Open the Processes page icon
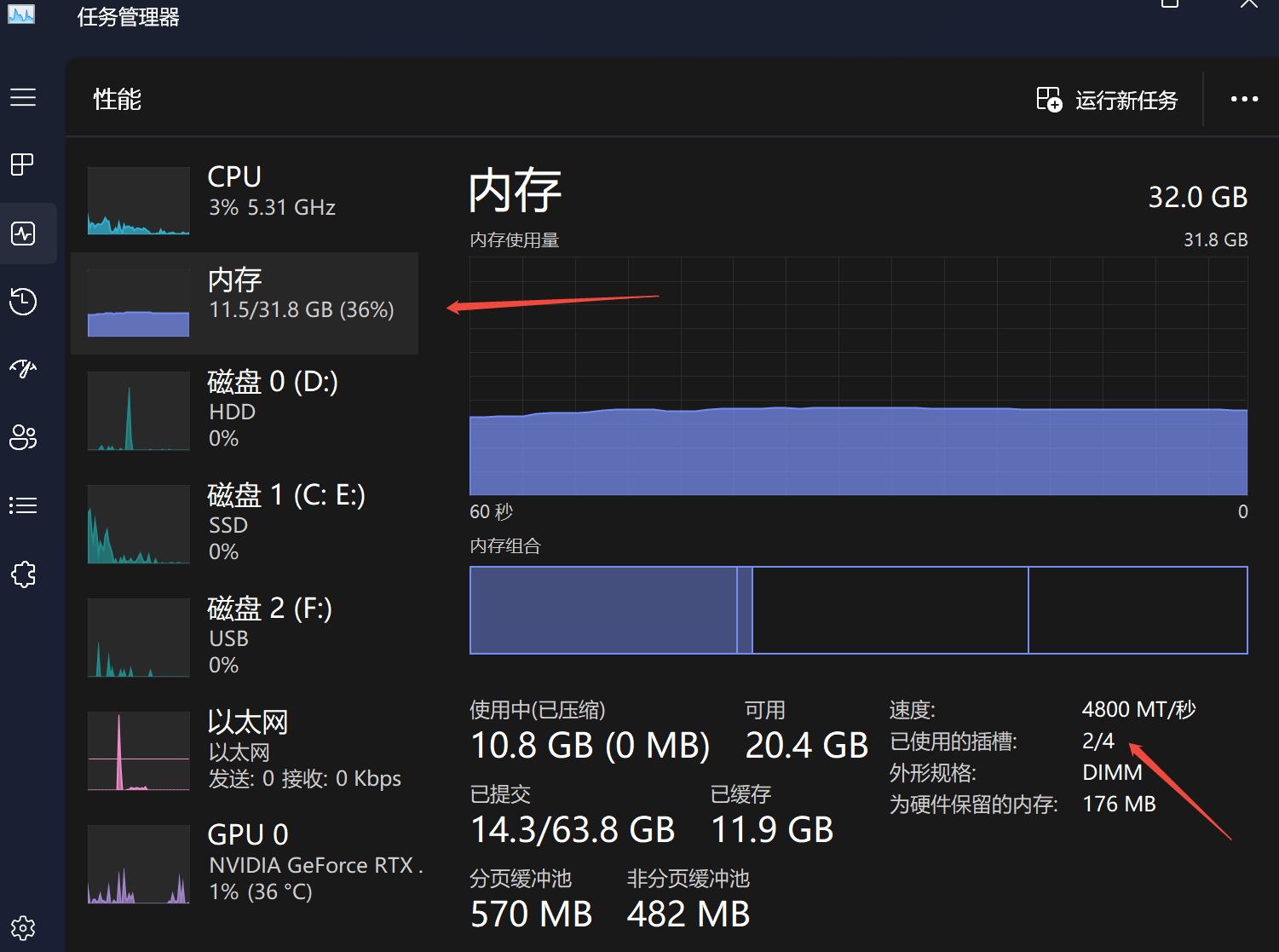The image size is (1279, 952). tap(23, 164)
